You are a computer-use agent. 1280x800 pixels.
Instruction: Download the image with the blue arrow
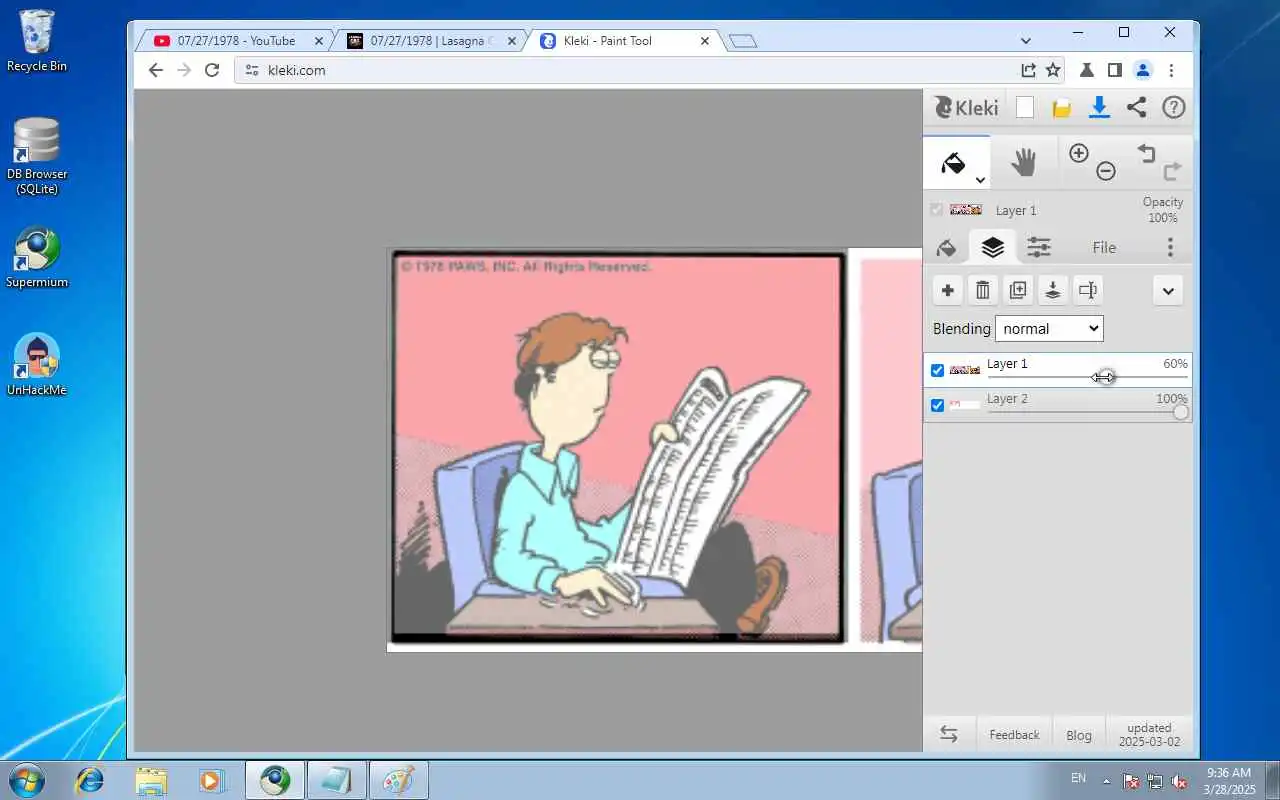(1099, 107)
